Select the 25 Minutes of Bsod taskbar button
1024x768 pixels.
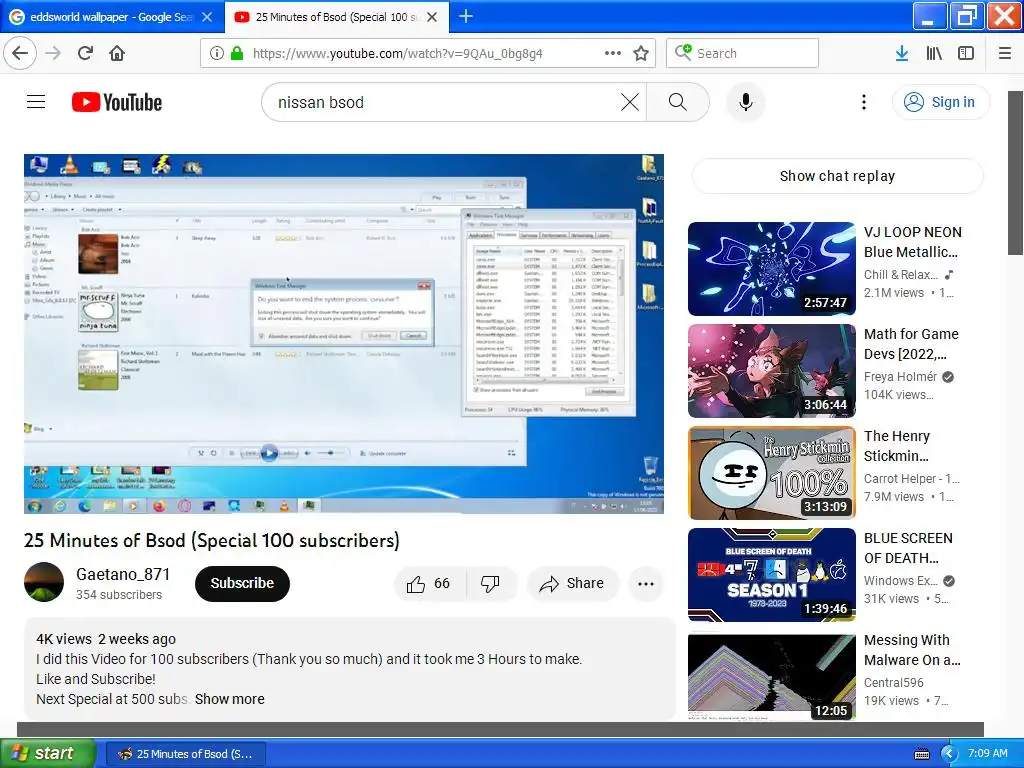[185, 754]
